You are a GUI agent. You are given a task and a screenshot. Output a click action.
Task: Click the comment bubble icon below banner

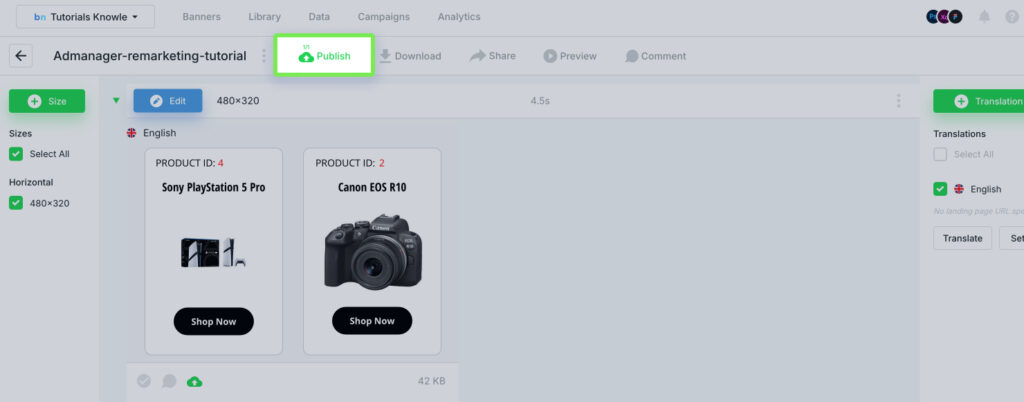(169, 380)
